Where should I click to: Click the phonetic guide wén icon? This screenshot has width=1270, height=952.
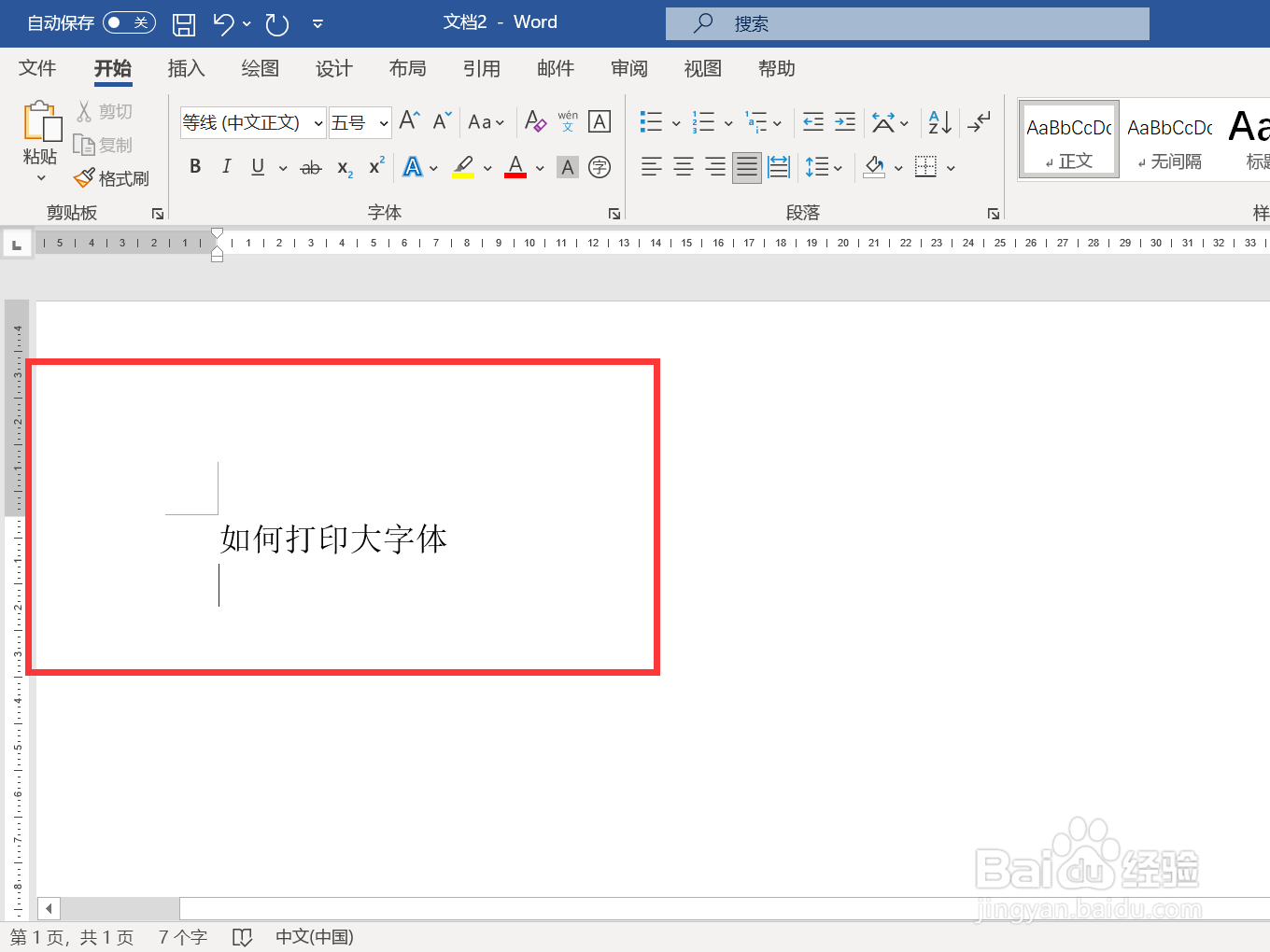568,121
